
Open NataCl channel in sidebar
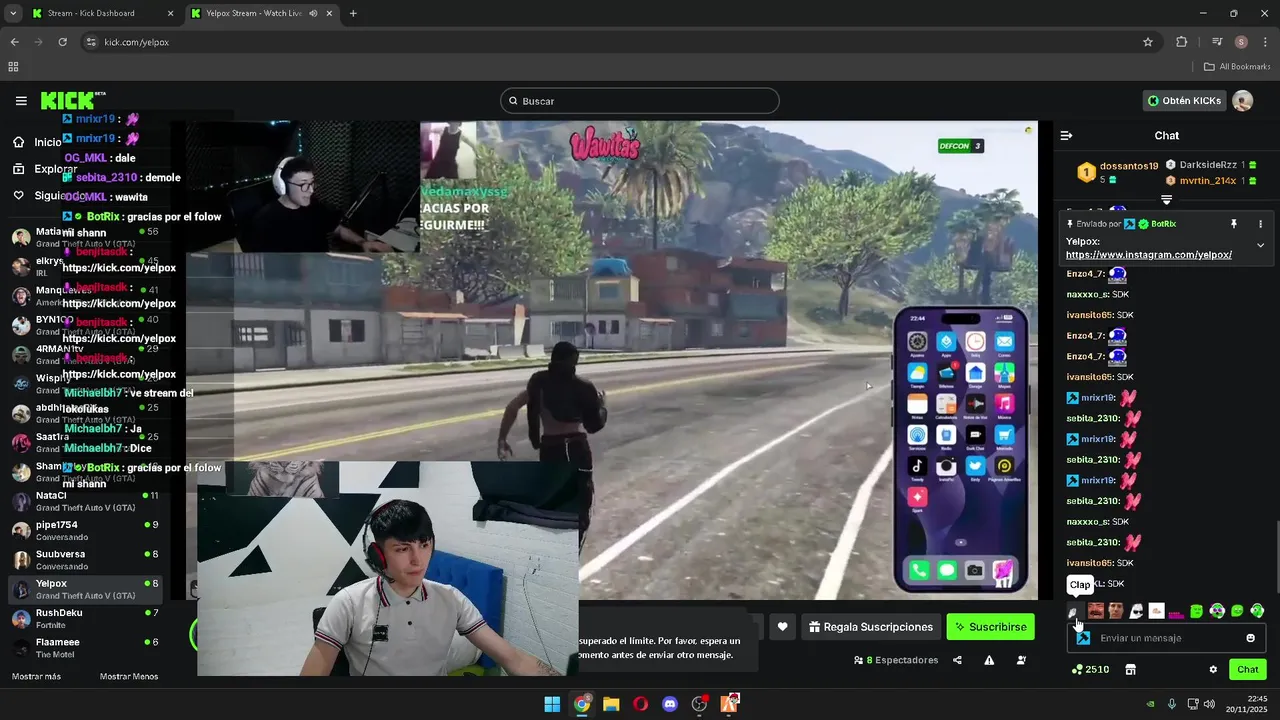click(x=85, y=501)
